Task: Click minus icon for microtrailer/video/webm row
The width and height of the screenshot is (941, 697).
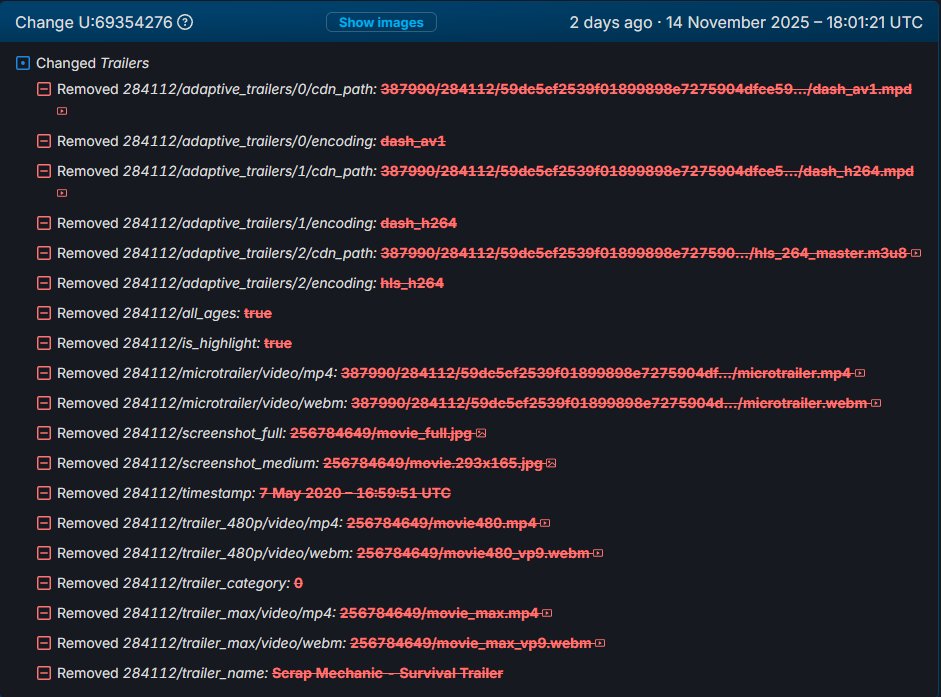Action: [44, 403]
